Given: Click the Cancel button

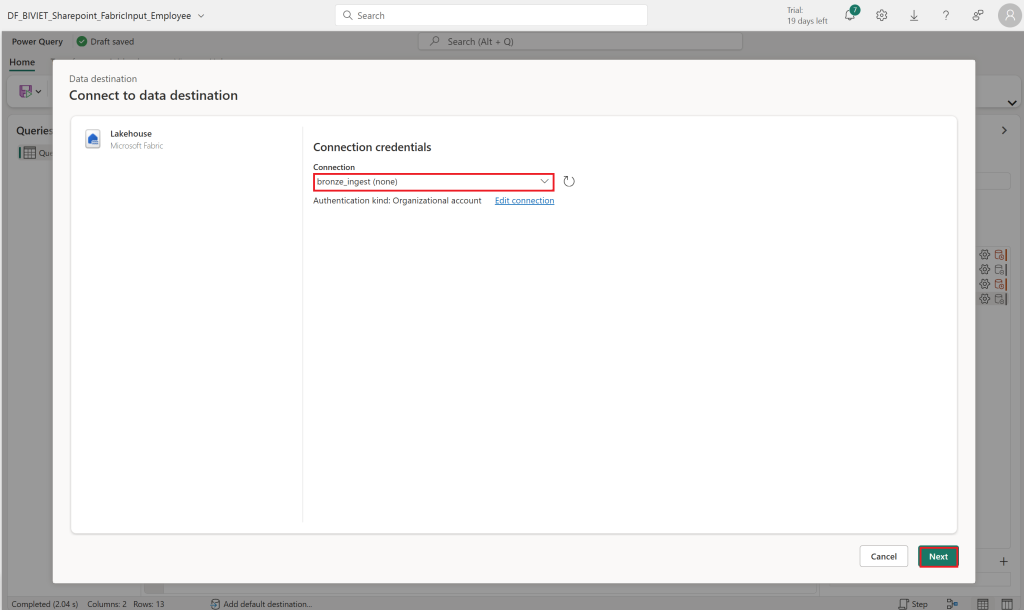Looking at the screenshot, I should coord(884,556).
